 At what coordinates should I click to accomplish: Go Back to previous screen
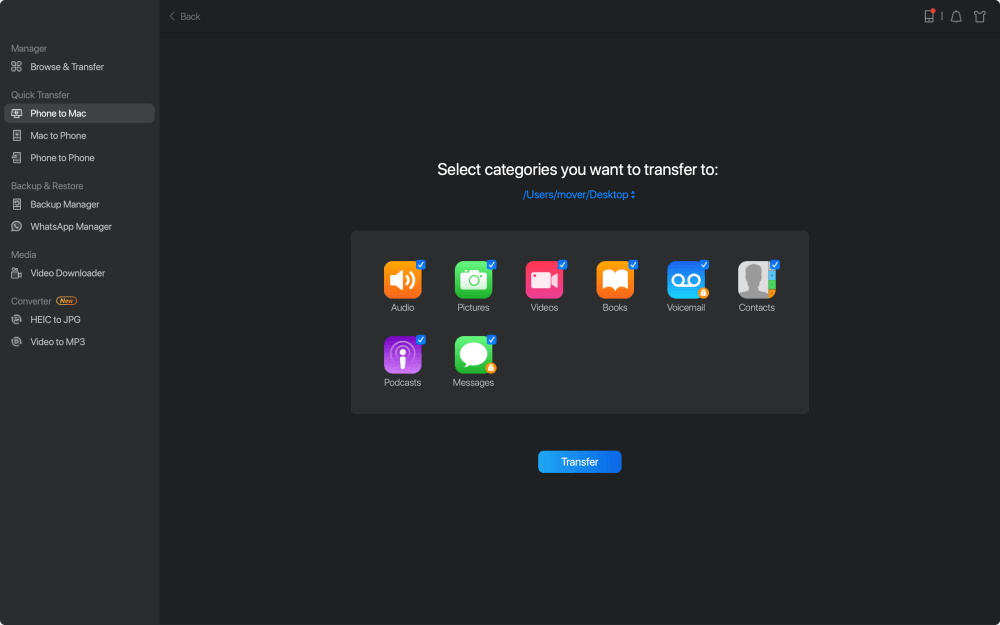[184, 17]
